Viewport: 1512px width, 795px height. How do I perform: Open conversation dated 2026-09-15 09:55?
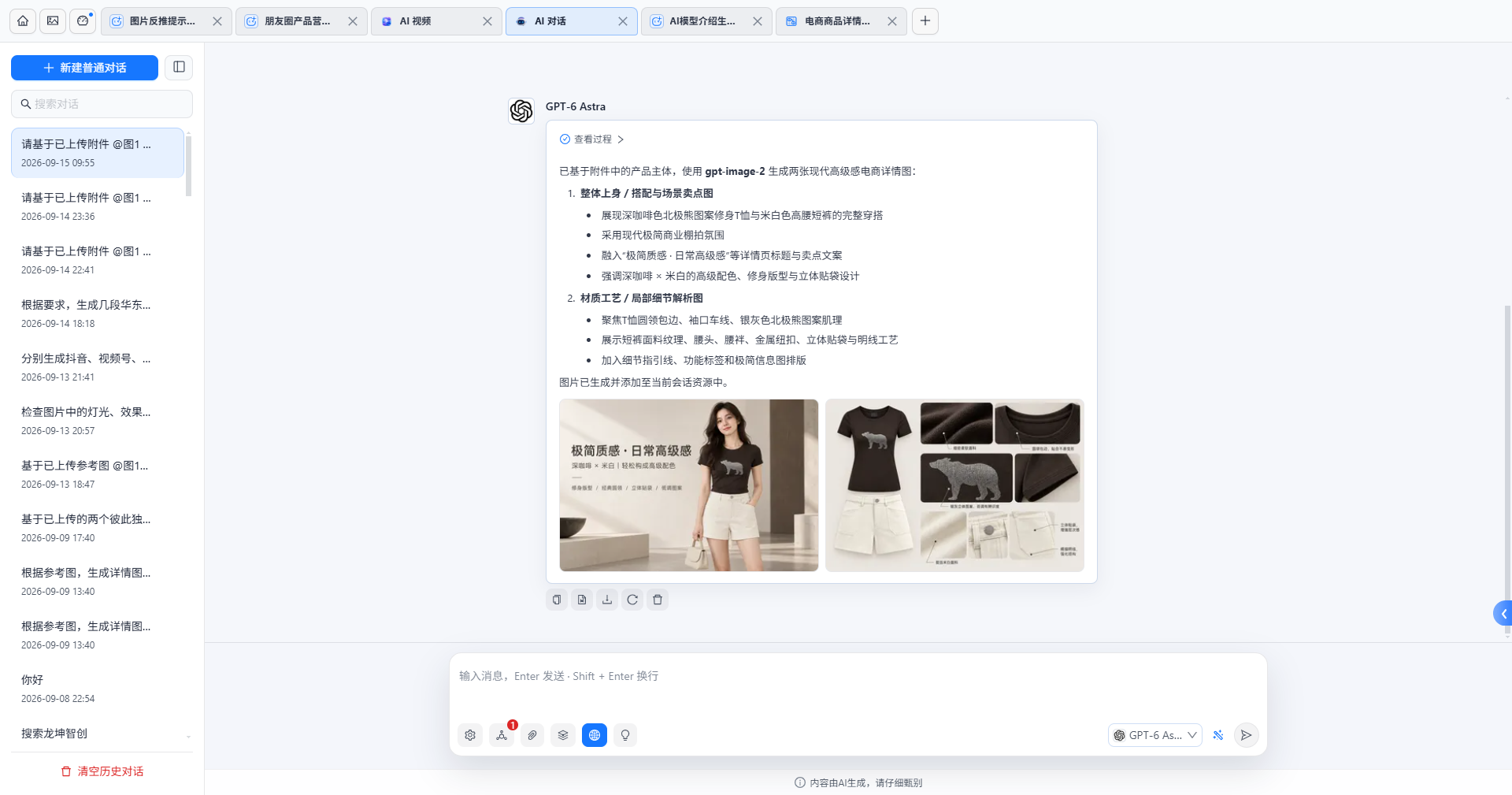[x=98, y=153]
